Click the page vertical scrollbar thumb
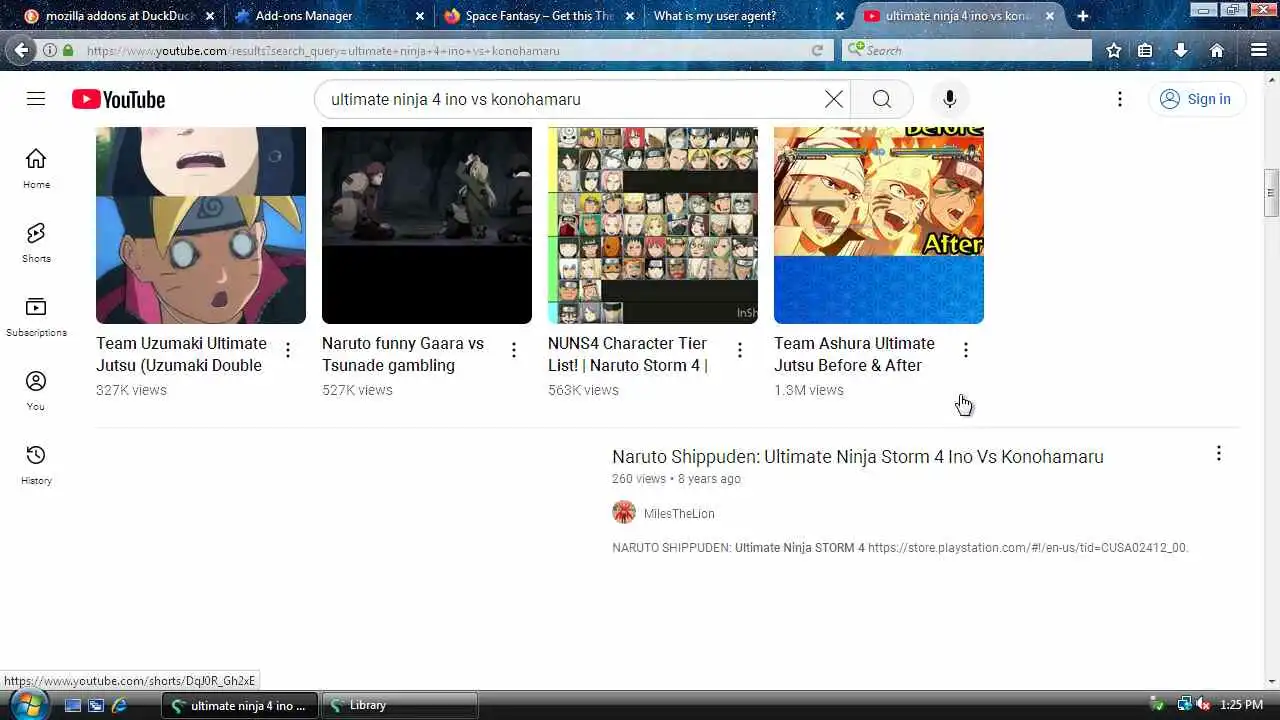This screenshot has height=720, width=1280. tap(1271, 193)
